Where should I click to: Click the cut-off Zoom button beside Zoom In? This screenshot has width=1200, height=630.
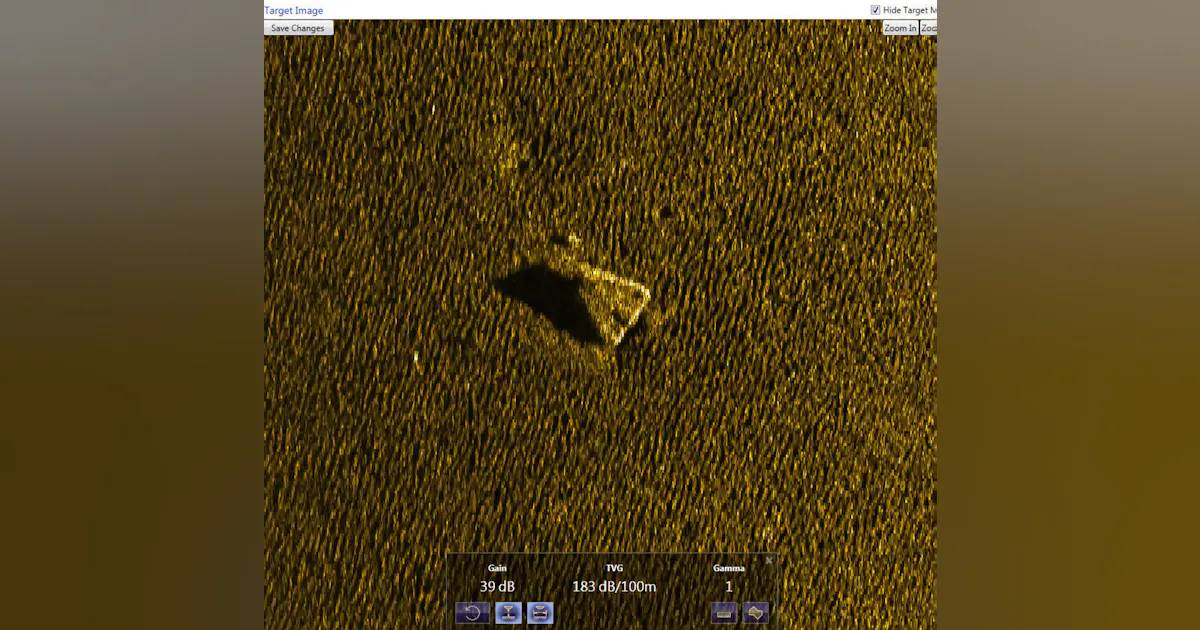[x=928, y=28]
